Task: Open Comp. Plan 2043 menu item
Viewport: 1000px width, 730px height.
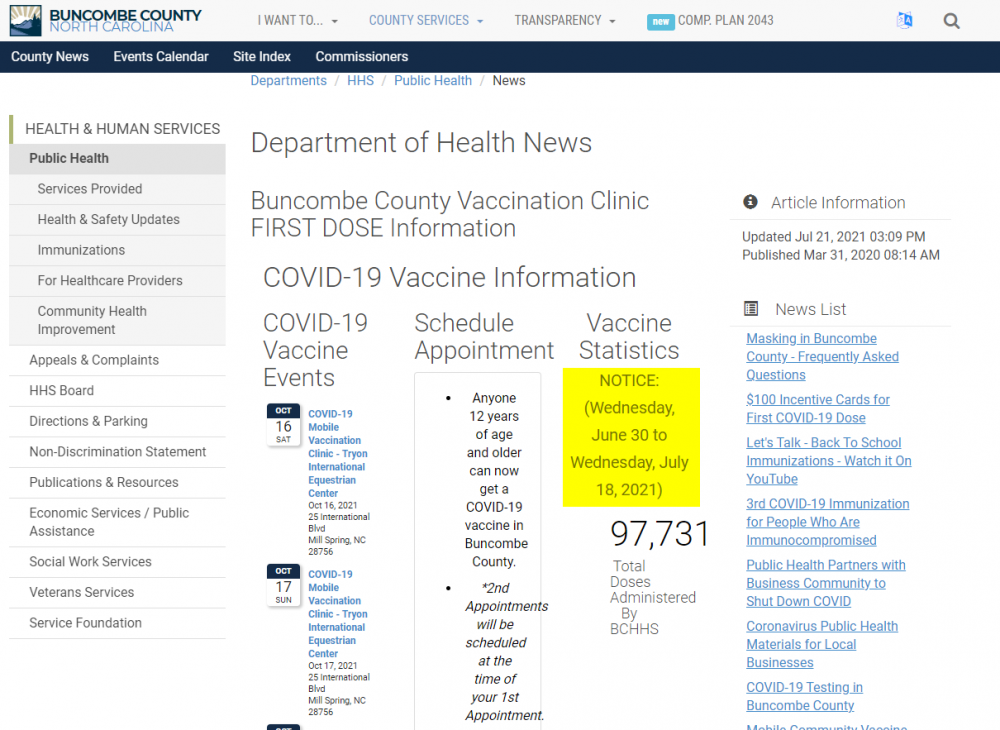Action: point(710,20)
